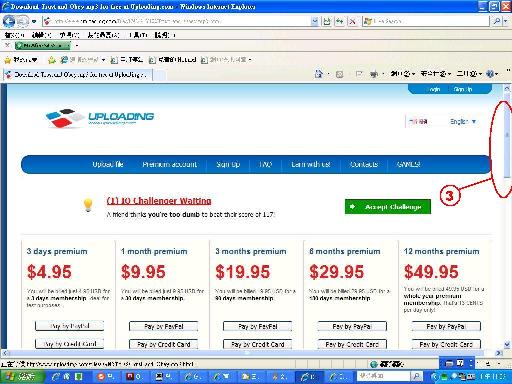Click the Home icon in command bar
Screen dimensions: 512x384
(319, 74)
